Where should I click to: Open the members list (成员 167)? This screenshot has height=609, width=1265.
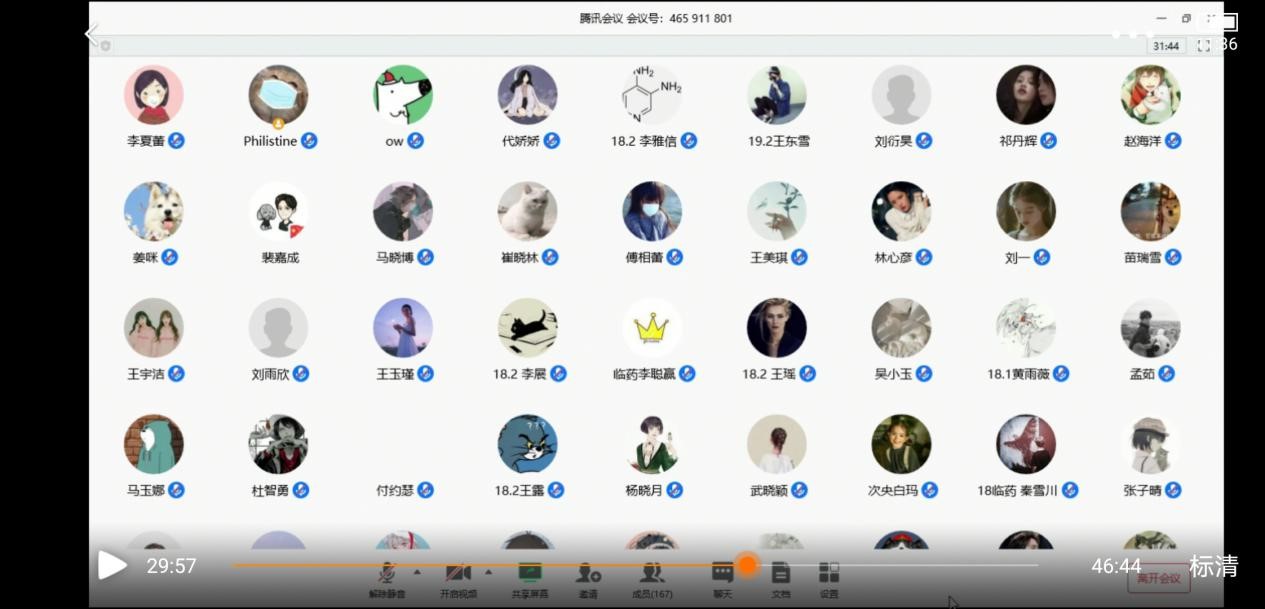652,574
